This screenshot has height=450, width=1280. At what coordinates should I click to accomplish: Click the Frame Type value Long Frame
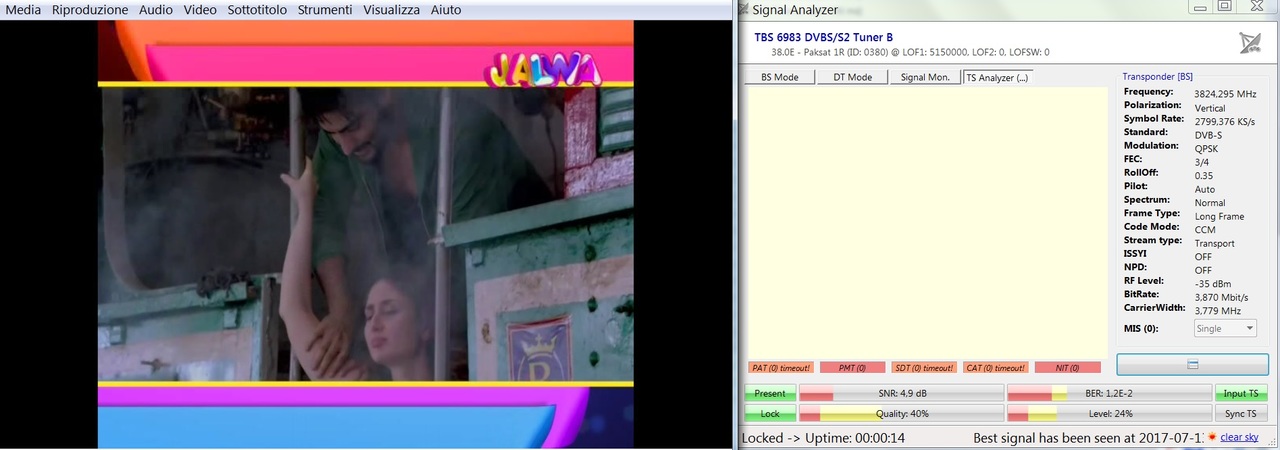click(x=1219, y=215)
